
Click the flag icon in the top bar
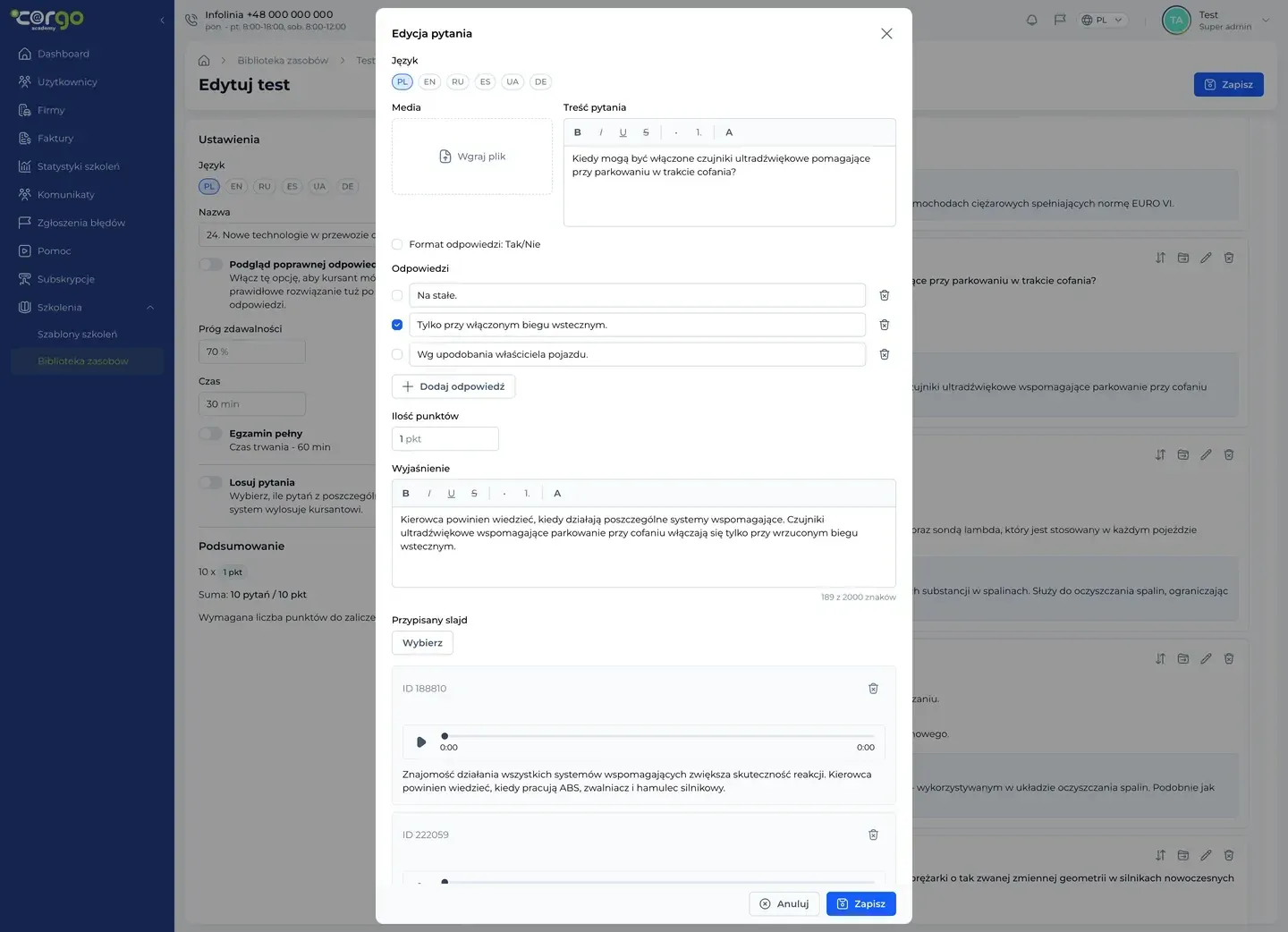1060,20
